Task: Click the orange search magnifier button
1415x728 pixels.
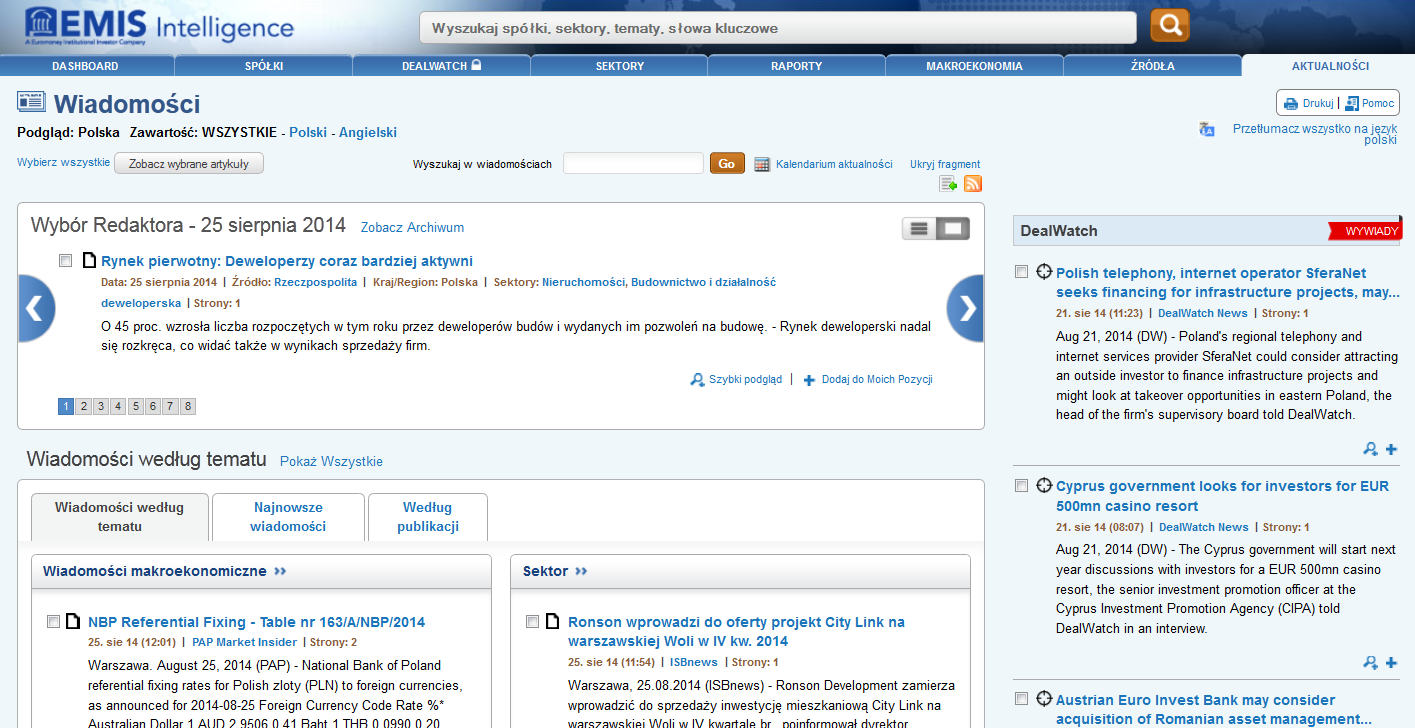Action: pyautogui.click(x=1169, y=26)
